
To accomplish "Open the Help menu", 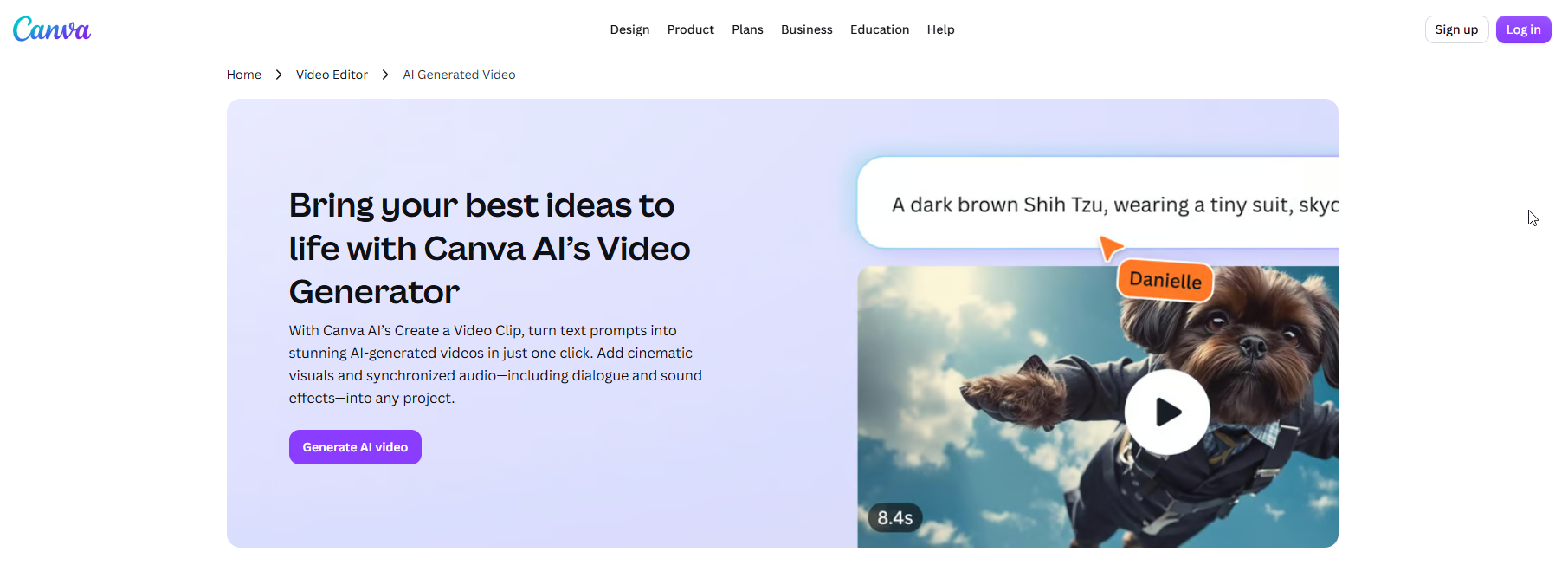I will click(941, 29).
